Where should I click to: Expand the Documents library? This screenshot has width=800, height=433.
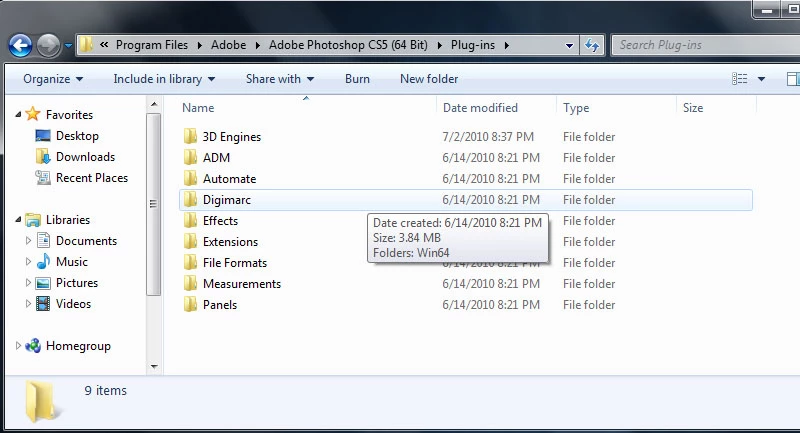[x=28, y=240]
